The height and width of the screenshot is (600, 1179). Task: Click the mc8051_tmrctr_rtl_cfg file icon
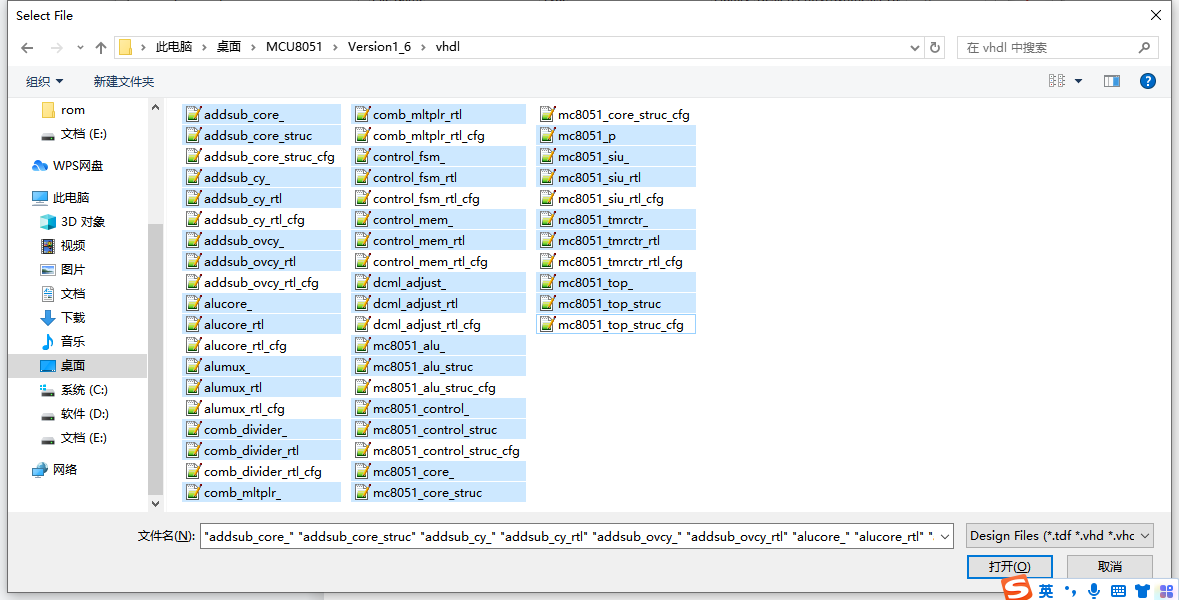click(x=547, y=262)
